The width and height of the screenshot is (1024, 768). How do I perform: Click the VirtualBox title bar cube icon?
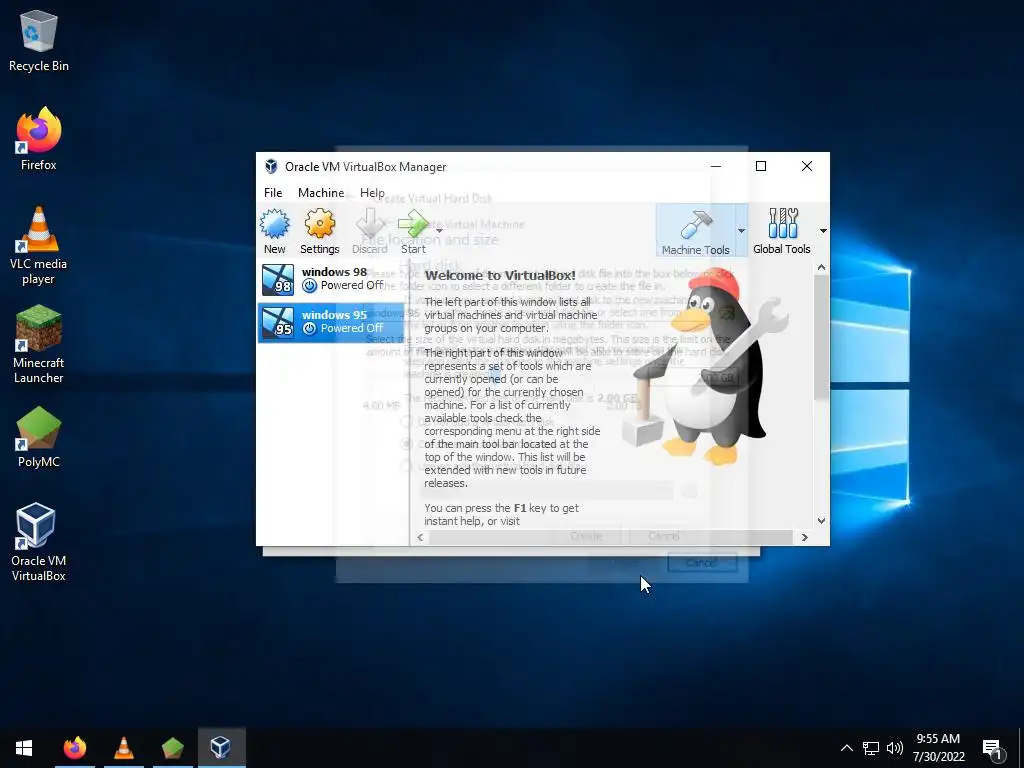270,166
